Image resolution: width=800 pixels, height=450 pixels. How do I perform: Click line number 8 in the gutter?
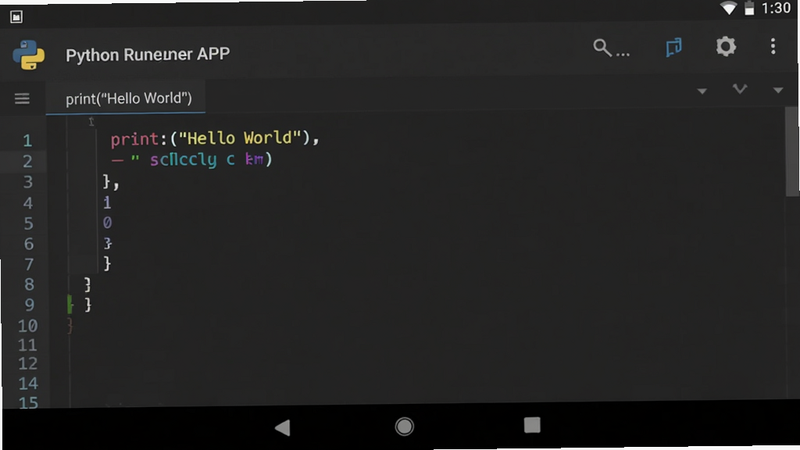coord(29,284)
